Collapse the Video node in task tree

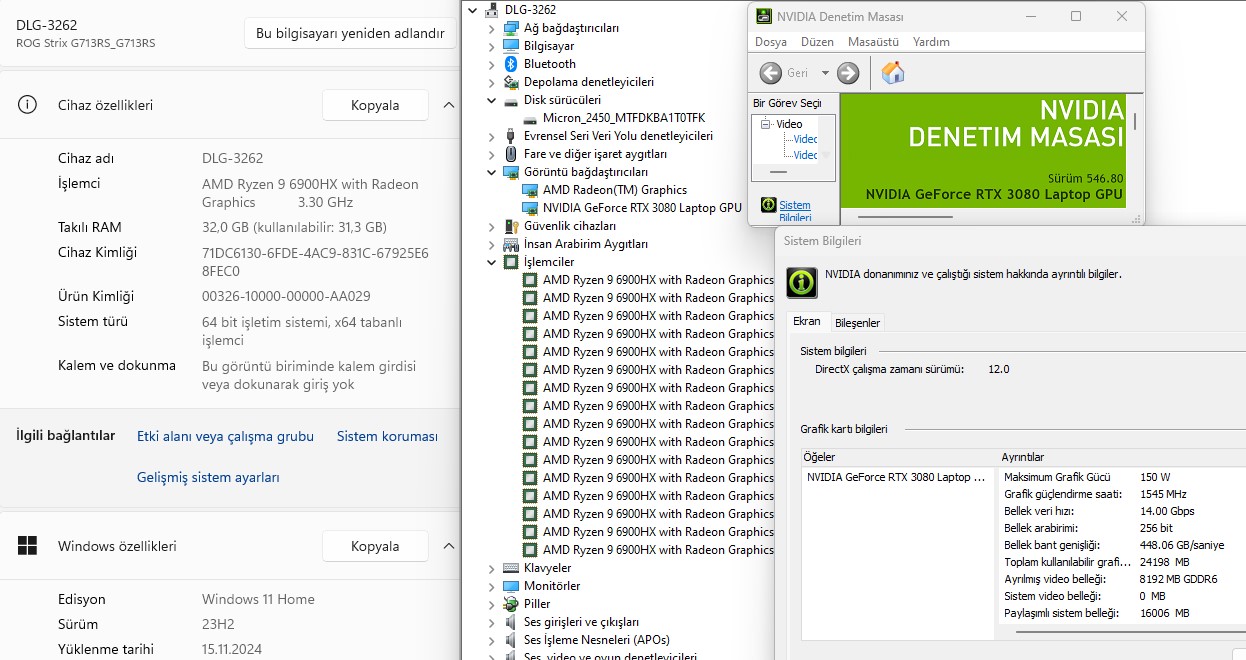765,124
